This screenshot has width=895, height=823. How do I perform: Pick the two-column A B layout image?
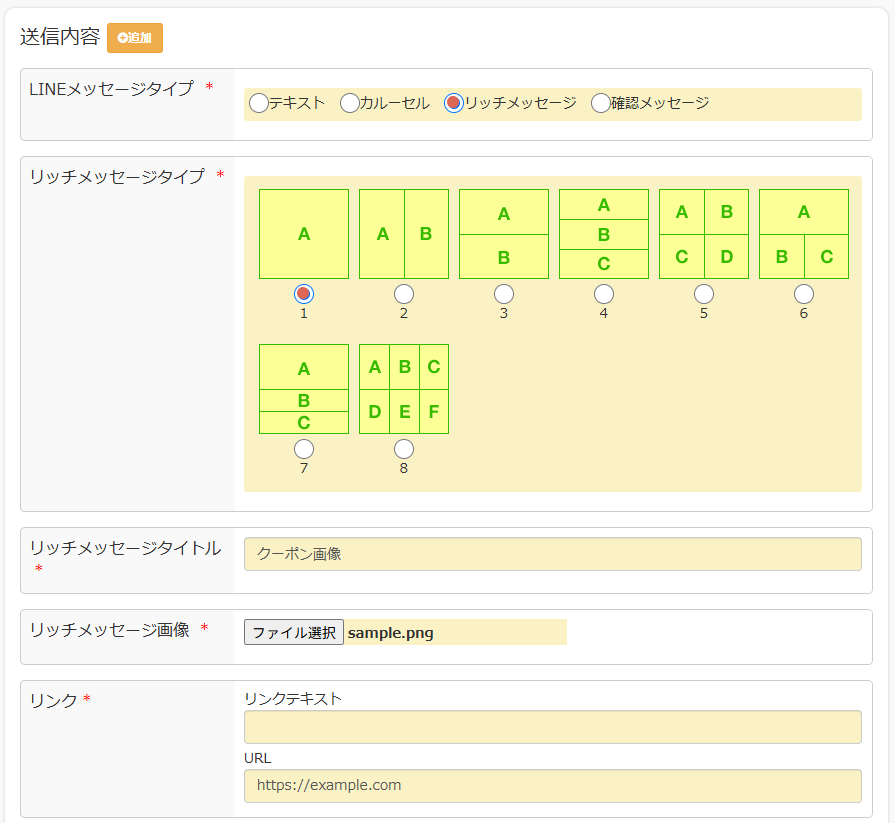pos(404,234)
